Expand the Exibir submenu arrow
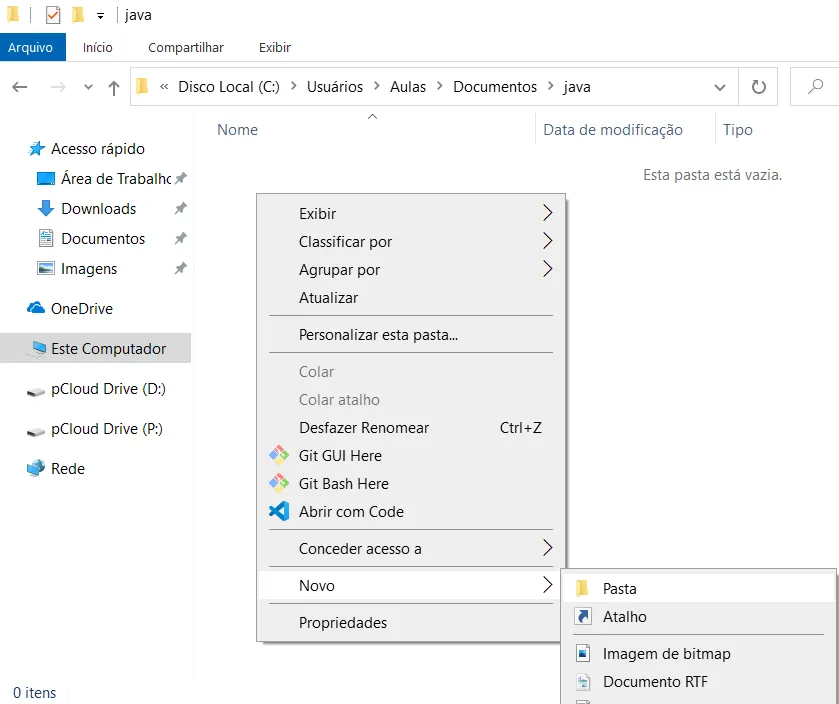839x704 pixels. pyautogui.click(x=547, y=213)
